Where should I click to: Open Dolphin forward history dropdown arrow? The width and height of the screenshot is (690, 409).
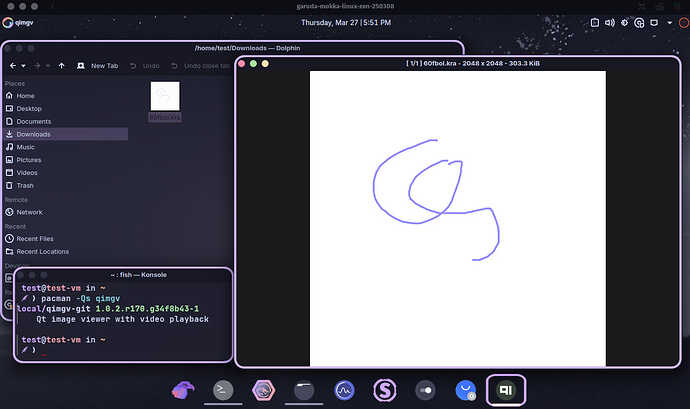pos(48,66)
